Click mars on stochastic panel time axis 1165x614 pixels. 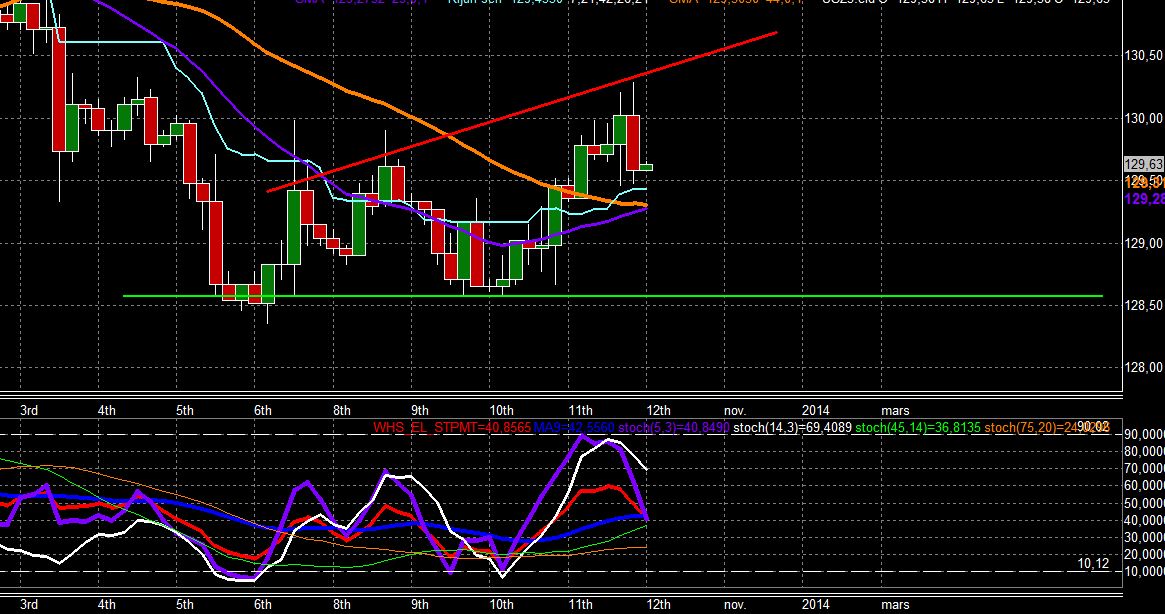[x=895, y=604]
